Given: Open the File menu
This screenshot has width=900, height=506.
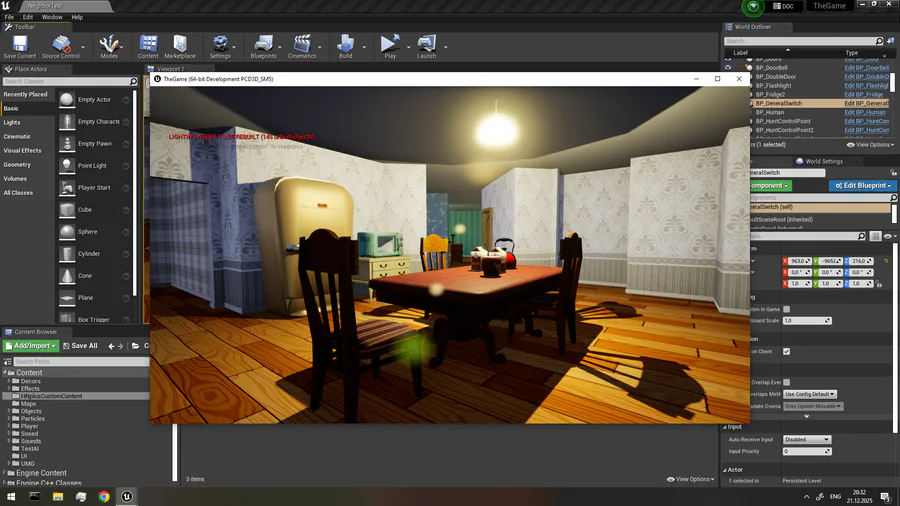Looking at the screenshot, I should (9, 17).
